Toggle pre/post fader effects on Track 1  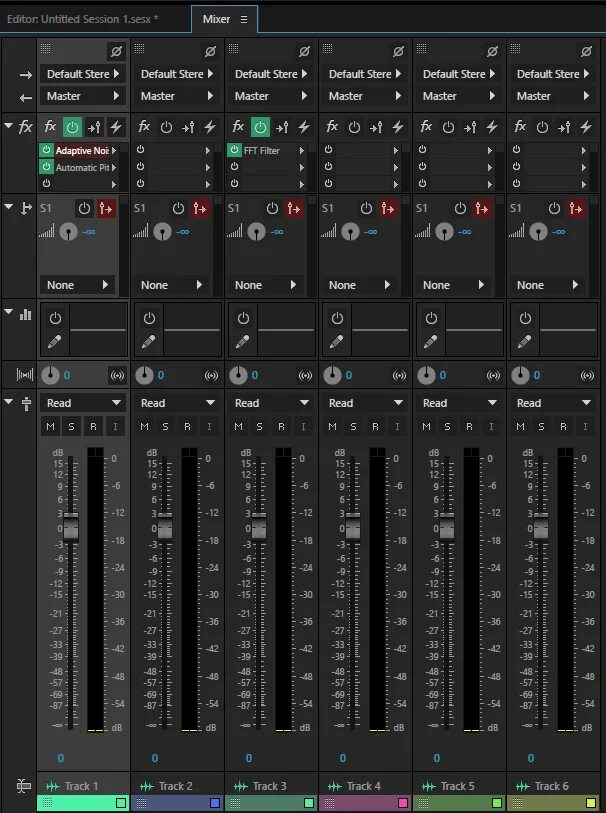pos(94,127)
